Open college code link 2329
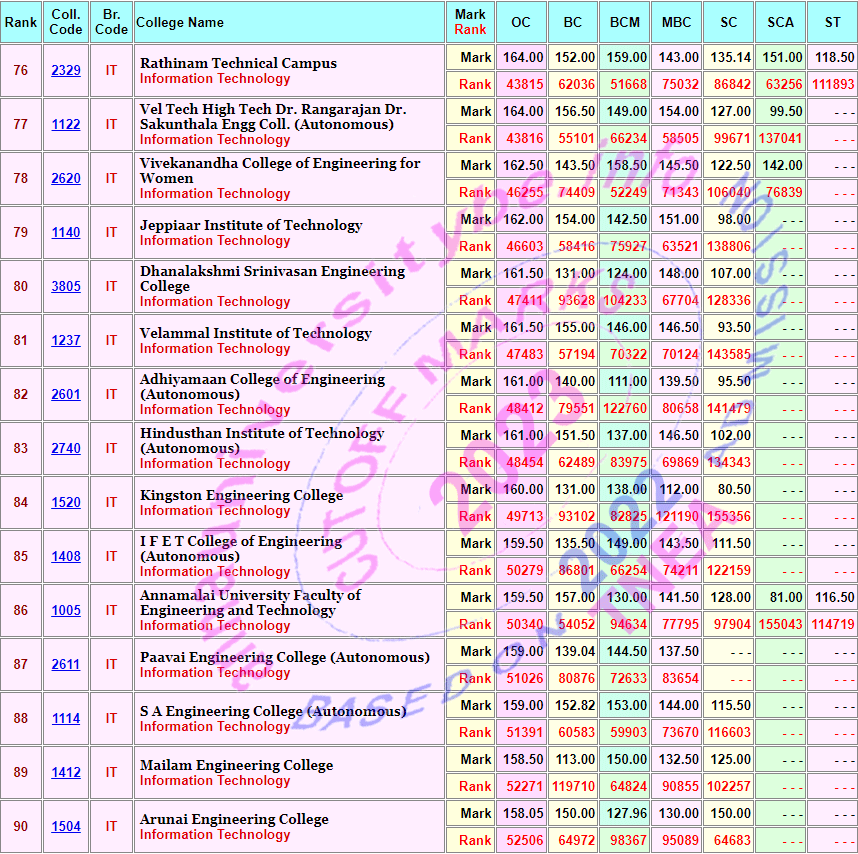This screenshot has width=858, height=854. click(66, 70)
